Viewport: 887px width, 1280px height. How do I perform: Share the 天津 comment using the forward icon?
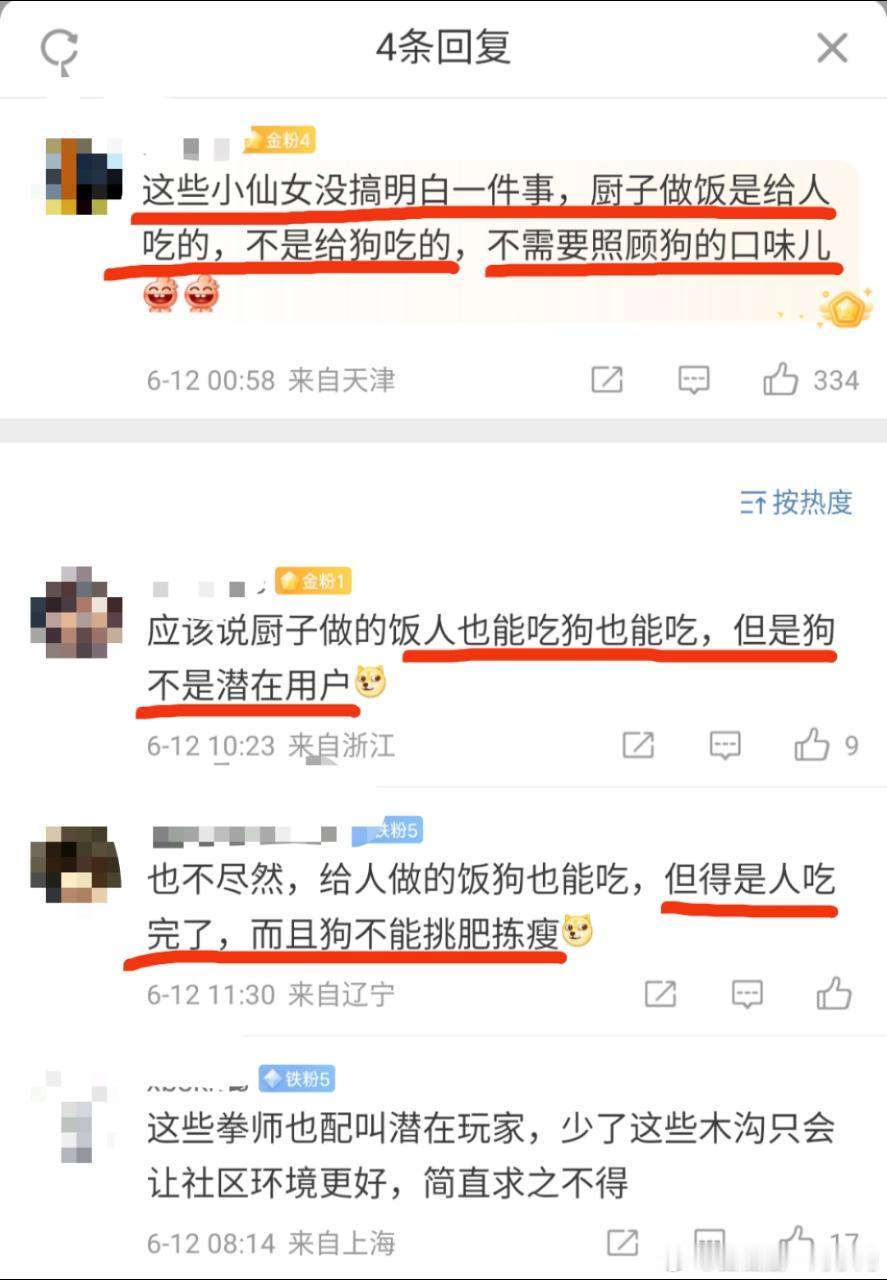point(607,379)
